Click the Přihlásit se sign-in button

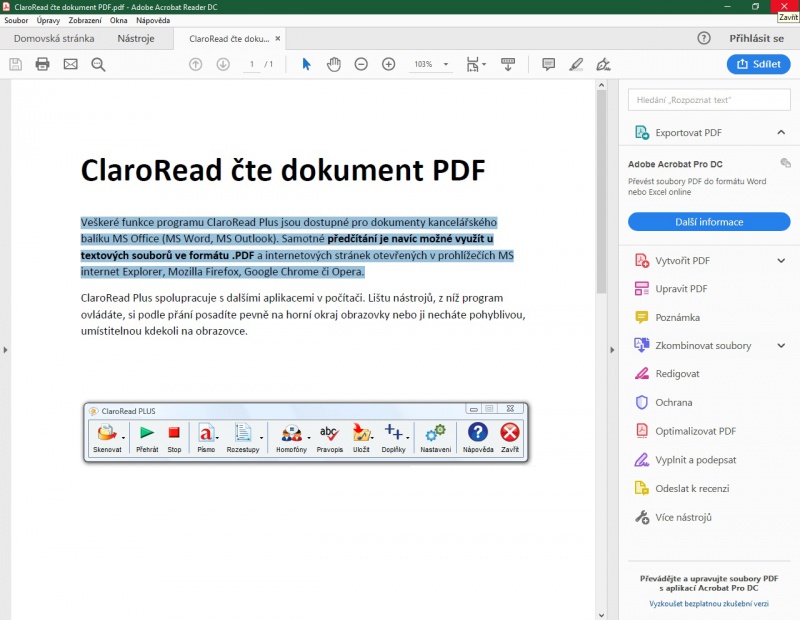(756, 38)
